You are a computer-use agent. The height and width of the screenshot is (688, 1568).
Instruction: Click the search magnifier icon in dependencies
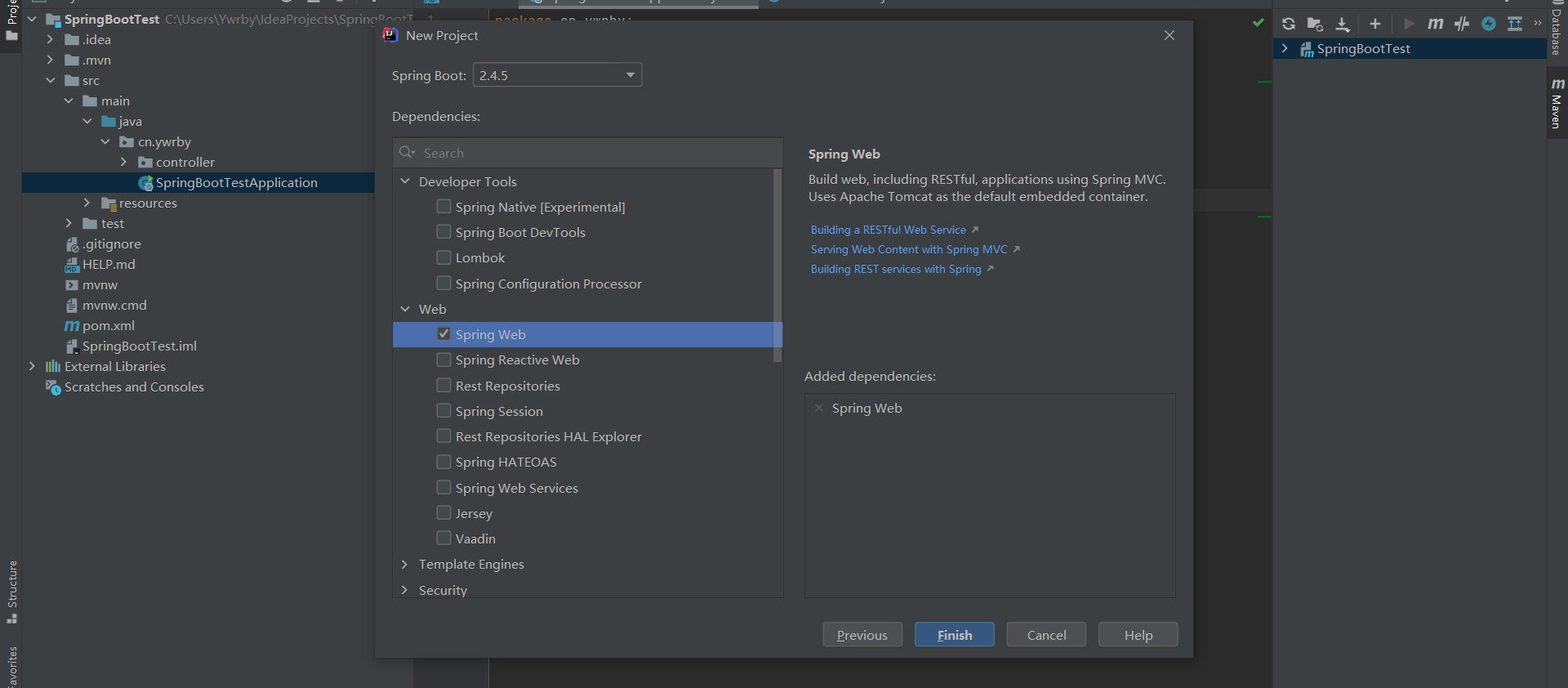[x=407, y=153]
